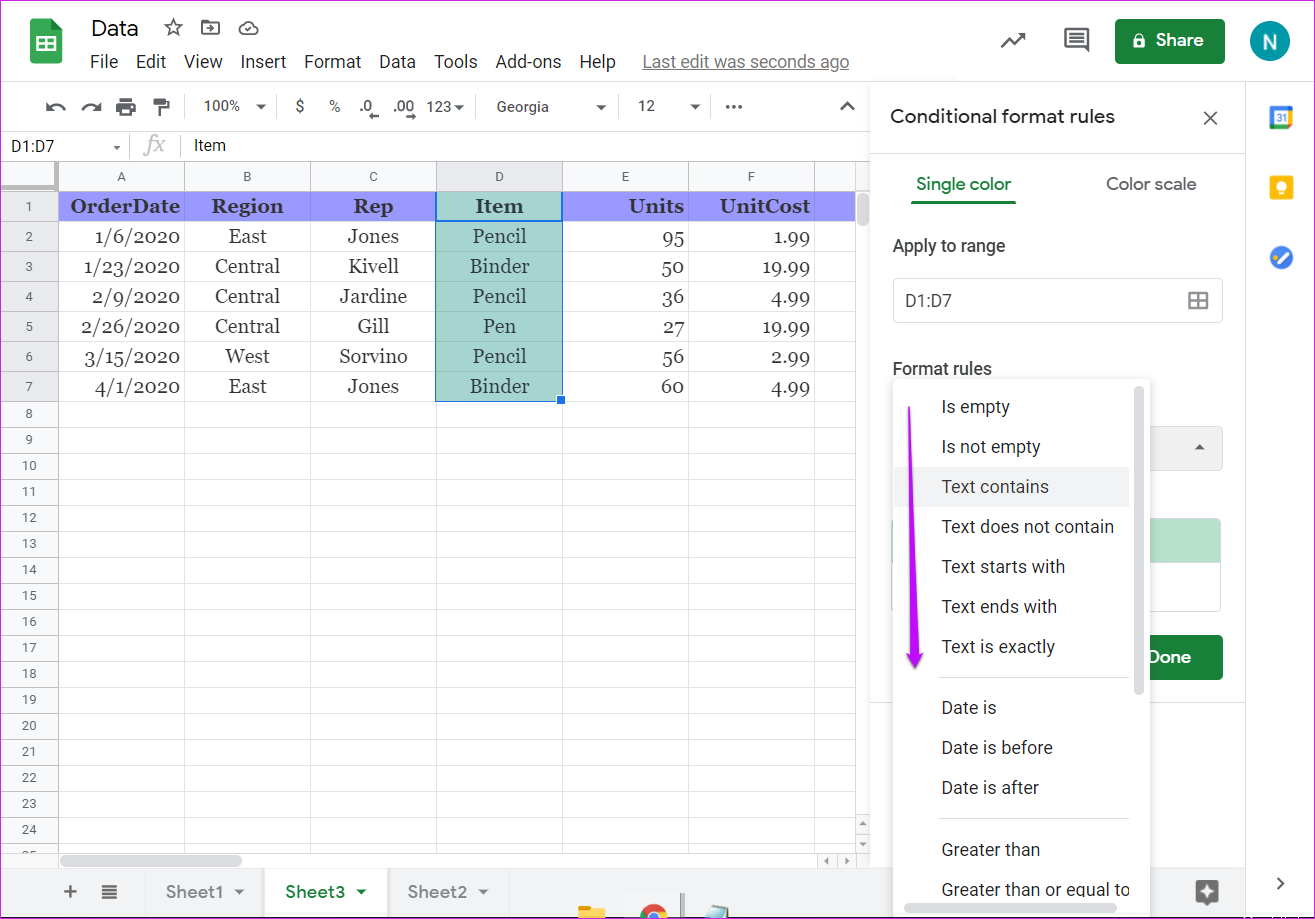Click the Done button
The image size is (1315, 919).
(x=1186, y=657)
